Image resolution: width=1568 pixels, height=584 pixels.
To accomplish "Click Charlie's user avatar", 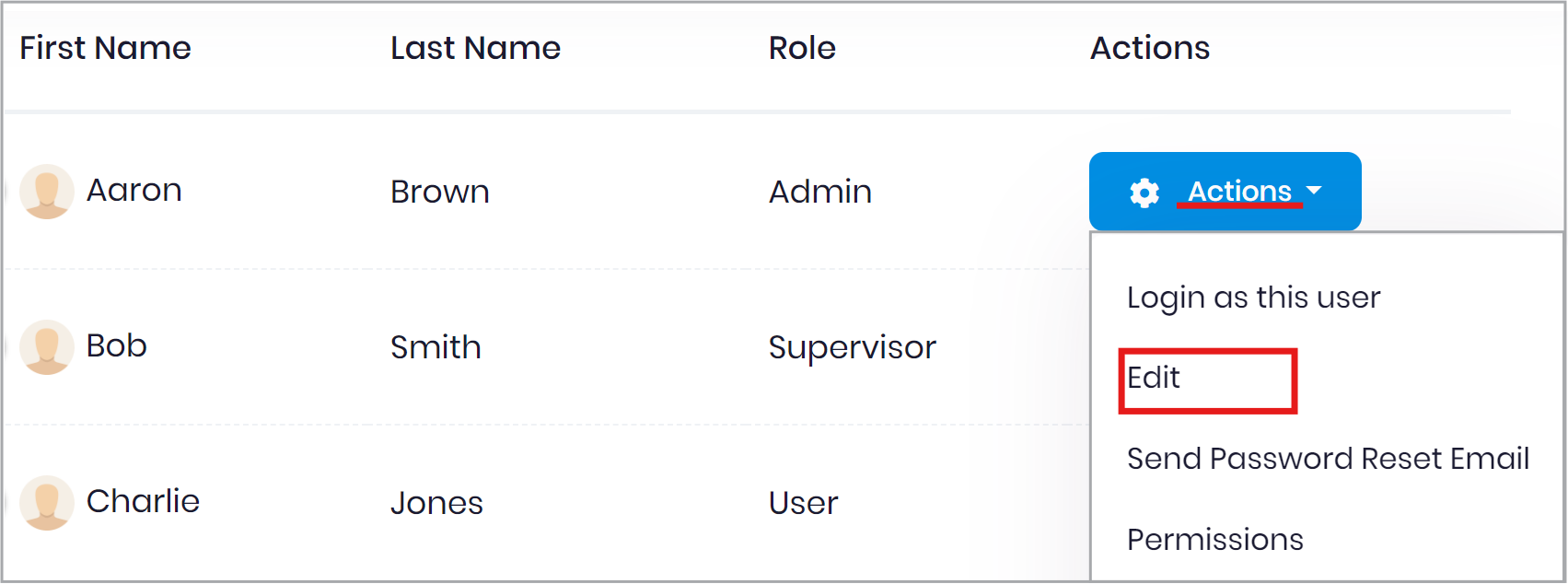I will click(x=47, y=503).
